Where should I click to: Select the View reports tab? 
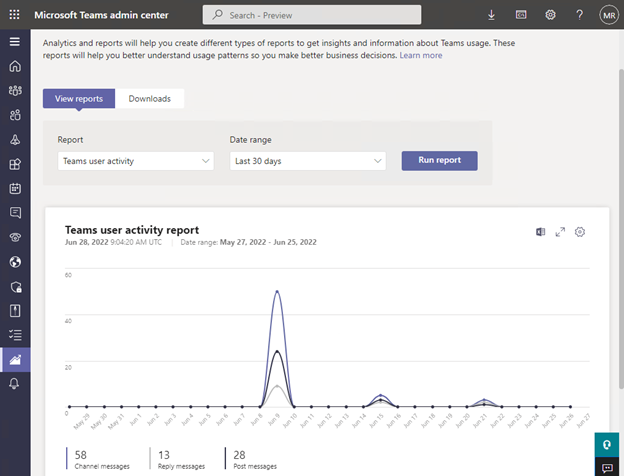[79, 99]
